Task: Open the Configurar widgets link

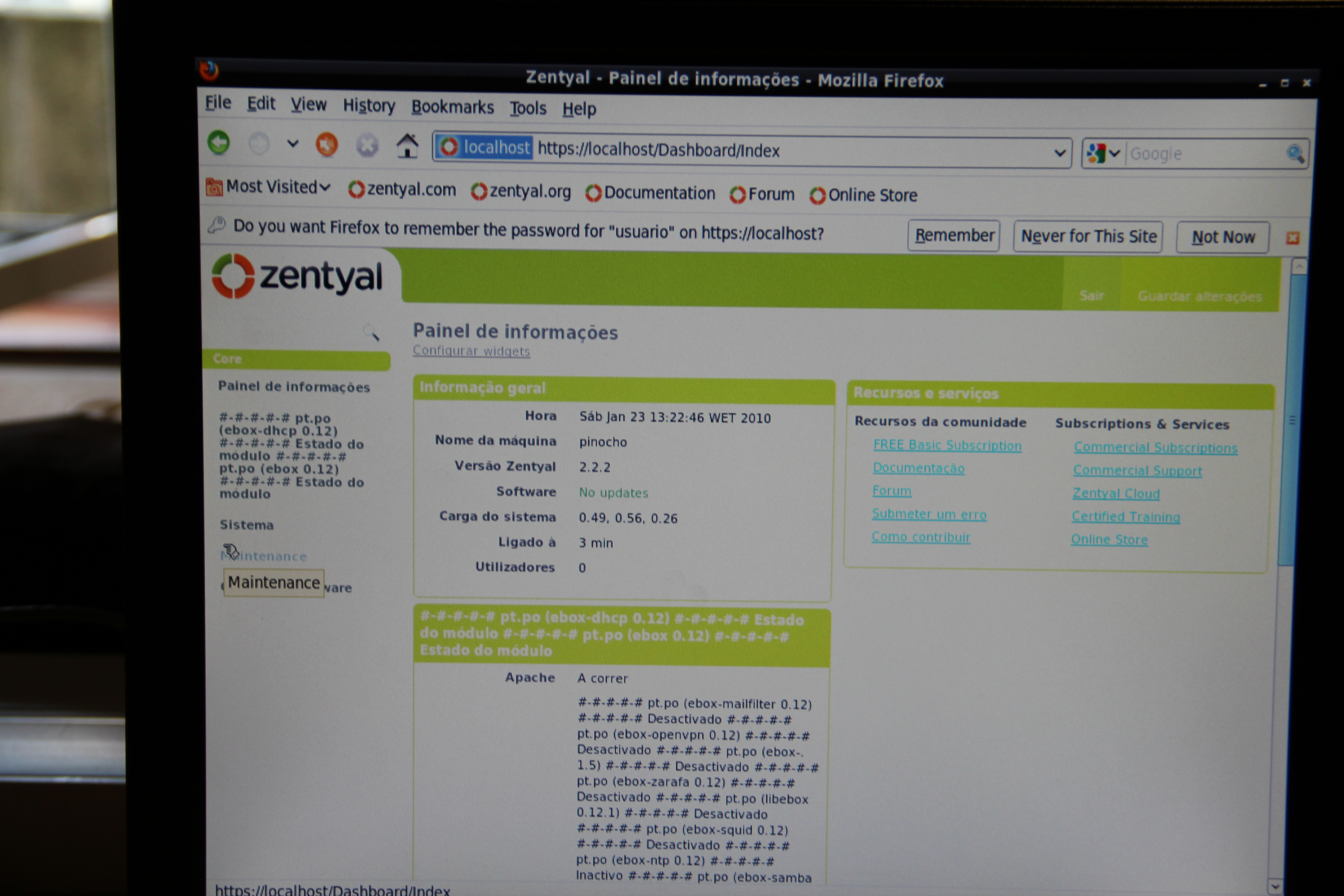Action: click(x=471, y=351)
